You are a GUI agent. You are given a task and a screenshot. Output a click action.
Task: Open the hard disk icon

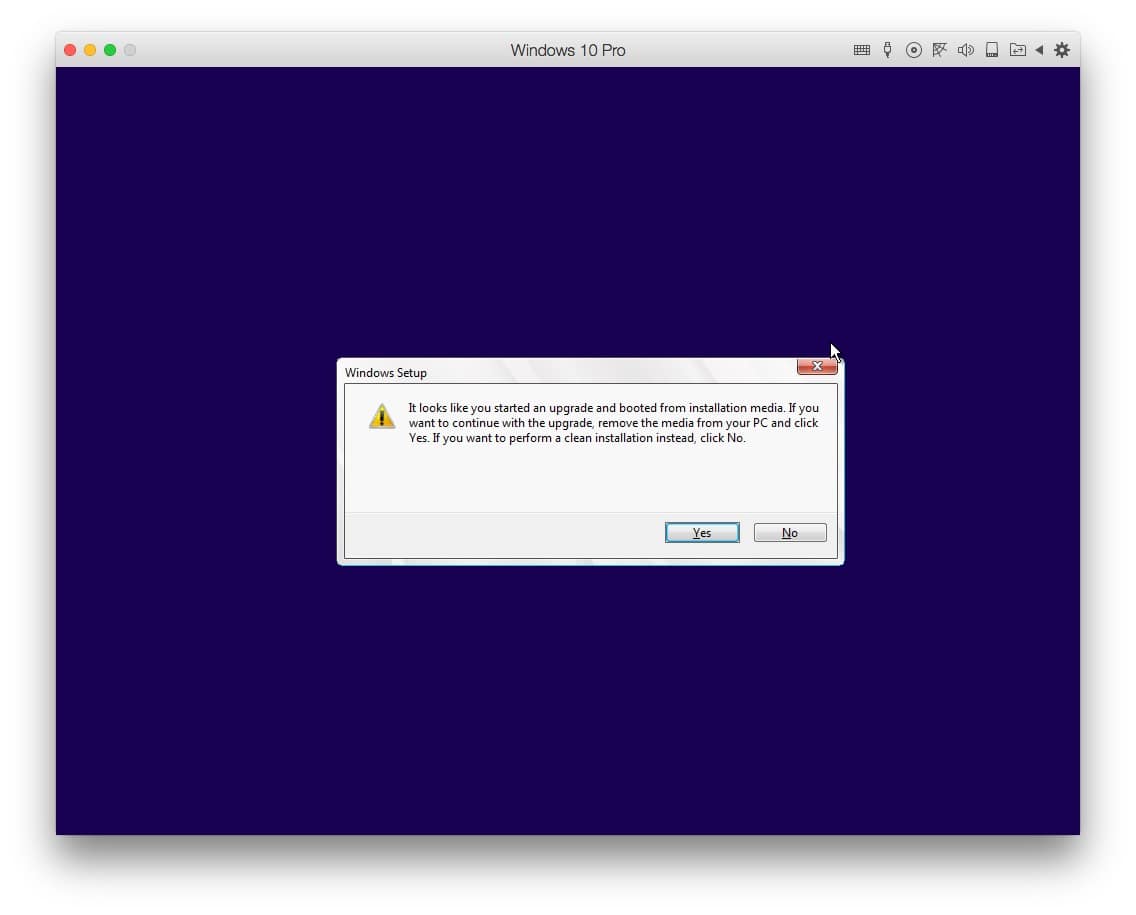click(991, 50)
